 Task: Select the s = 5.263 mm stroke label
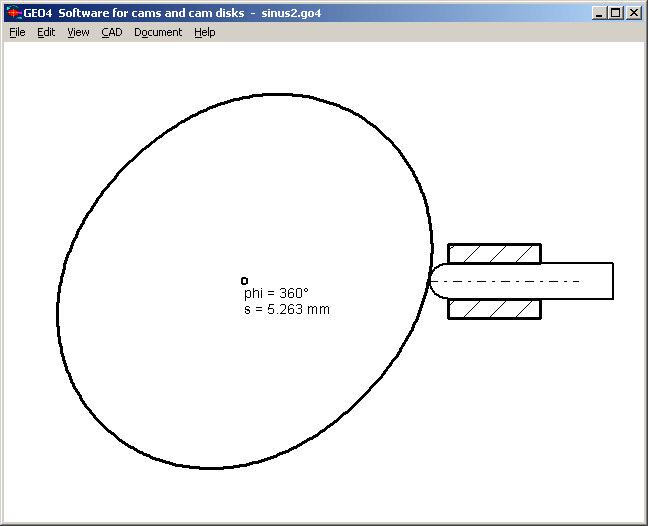[286, 310]
